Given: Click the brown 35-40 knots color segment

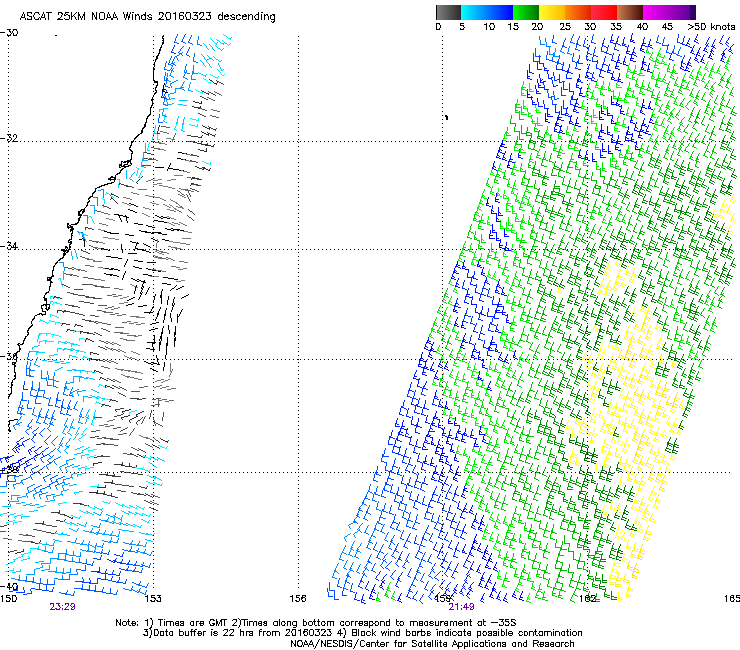Looking at the screenshot, I should point(630,12).
